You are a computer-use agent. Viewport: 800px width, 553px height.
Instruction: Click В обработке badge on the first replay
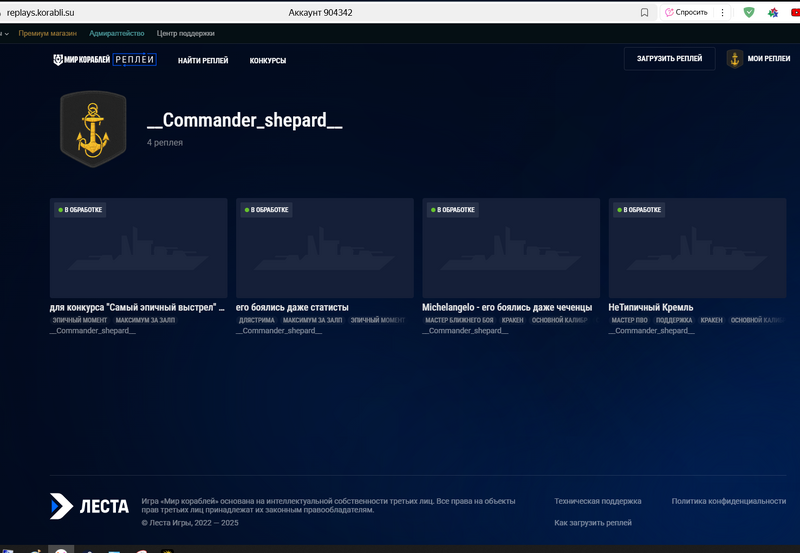click(80, 210)
